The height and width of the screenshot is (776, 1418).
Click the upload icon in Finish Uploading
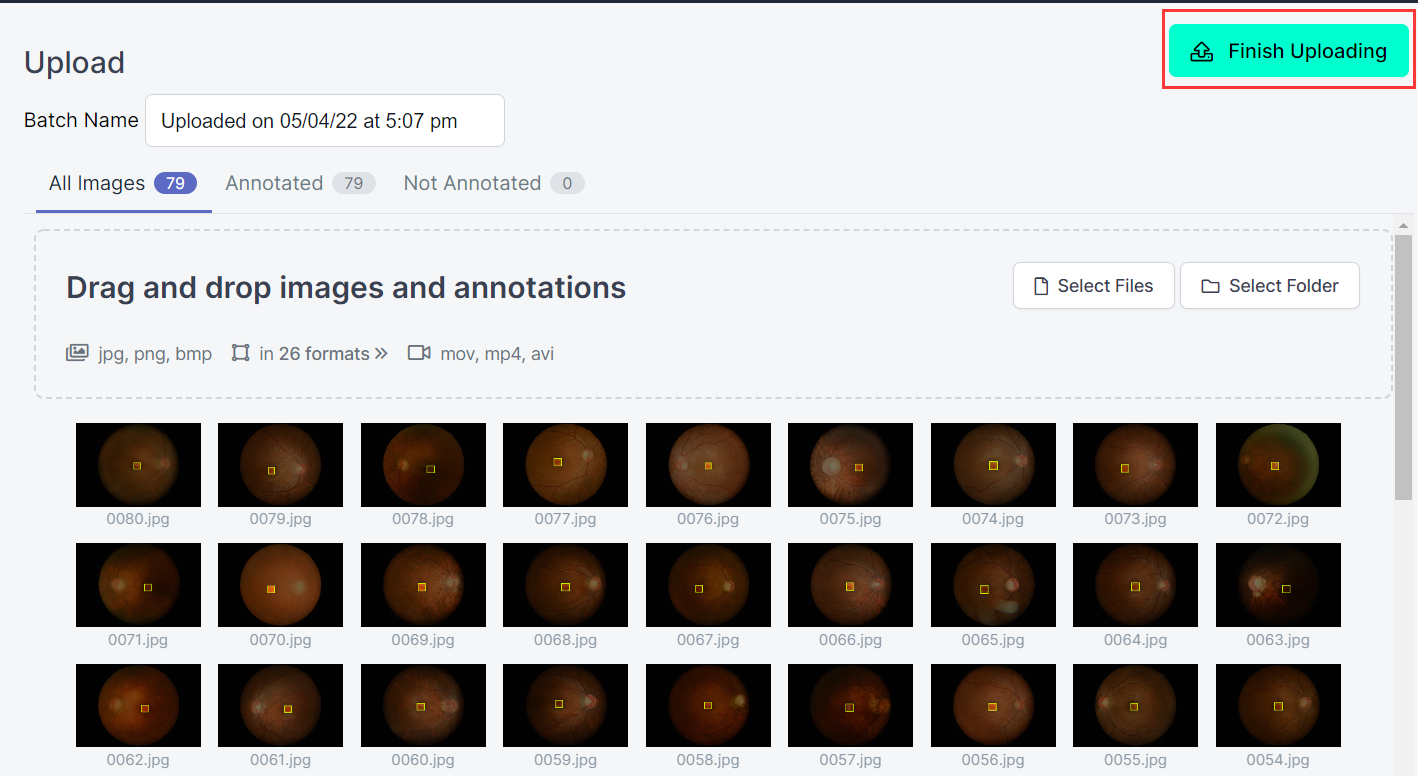point(1202,51)
